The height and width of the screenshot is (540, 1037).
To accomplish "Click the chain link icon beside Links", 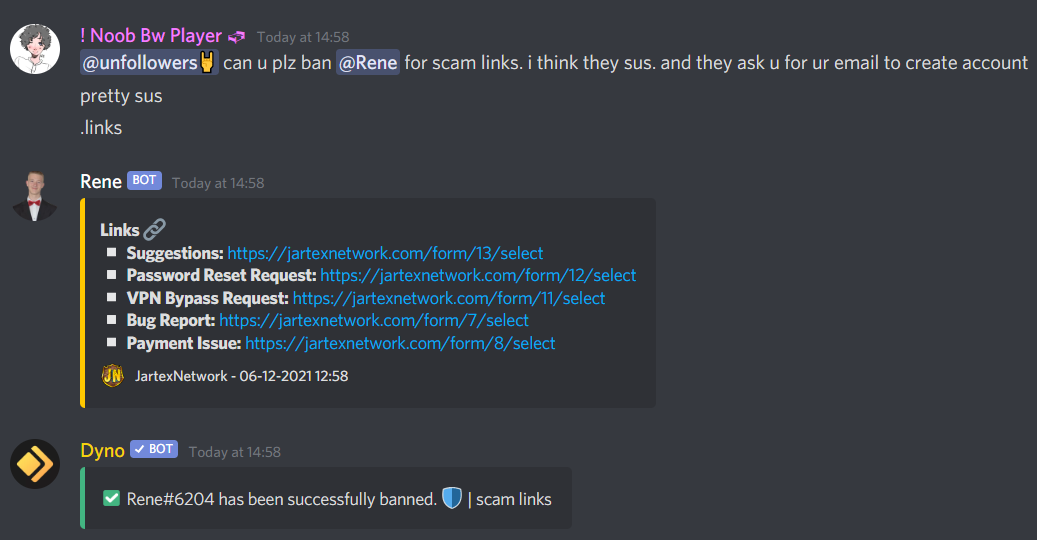I will pos(154,229).
